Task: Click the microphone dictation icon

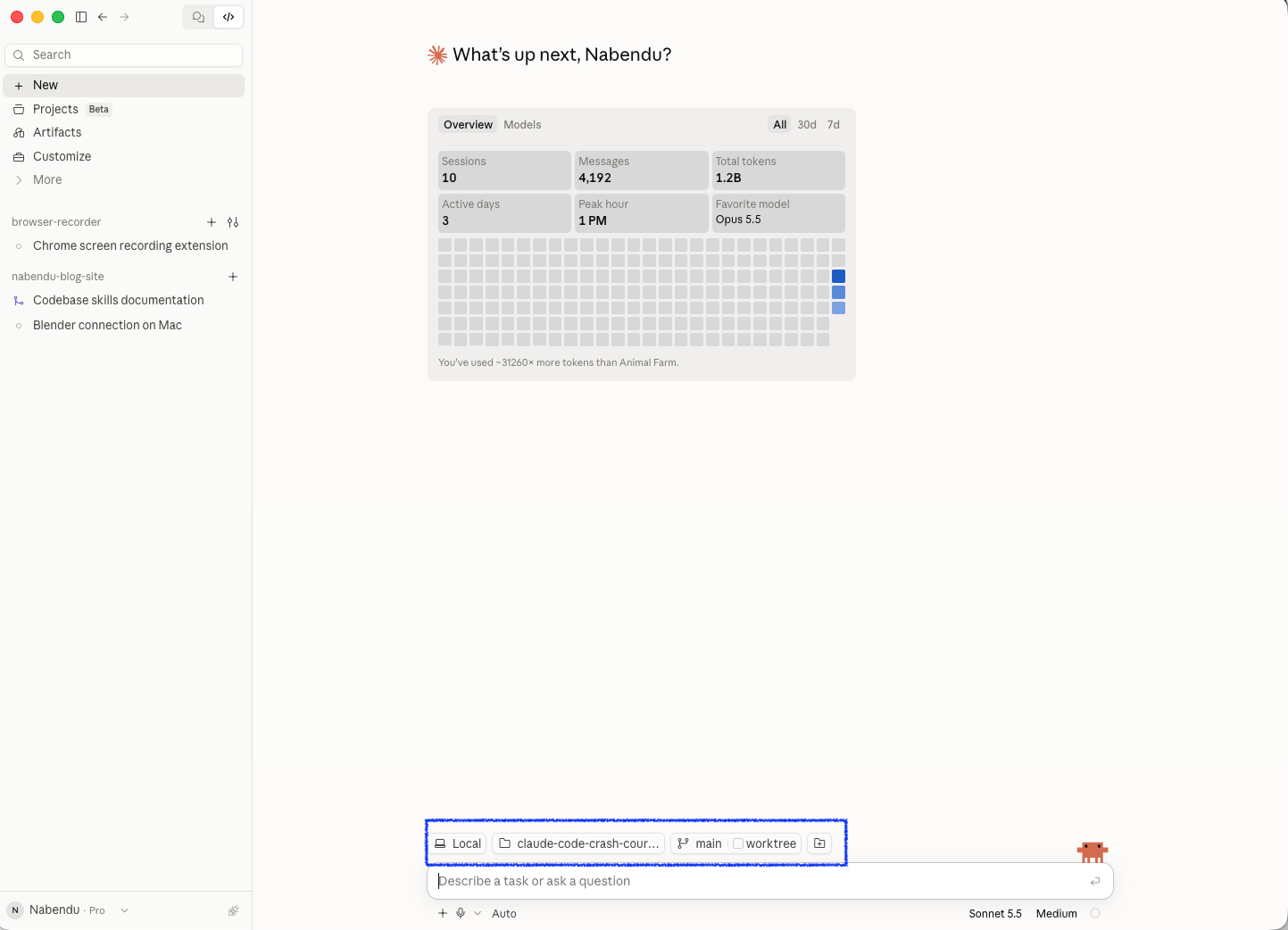Action: pos(461,913)
